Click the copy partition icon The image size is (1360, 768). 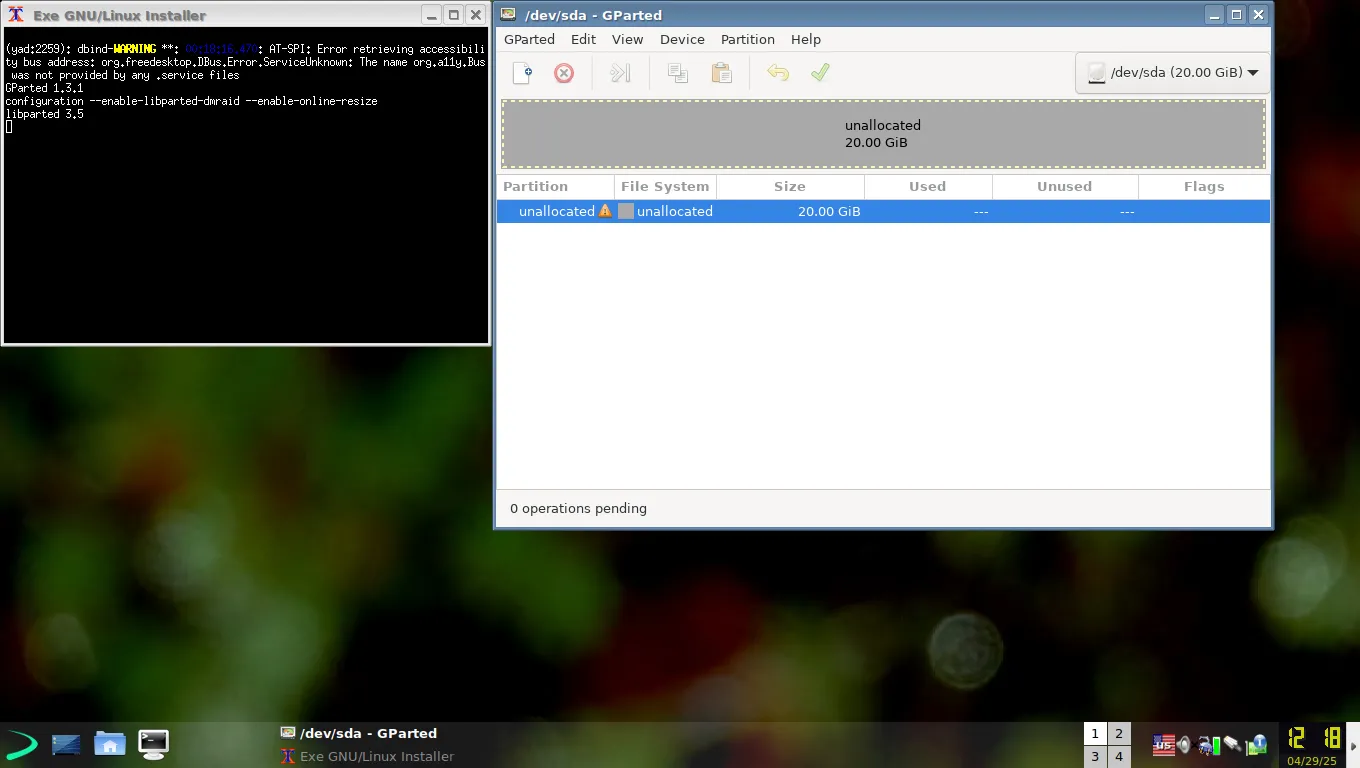[678, 72]
